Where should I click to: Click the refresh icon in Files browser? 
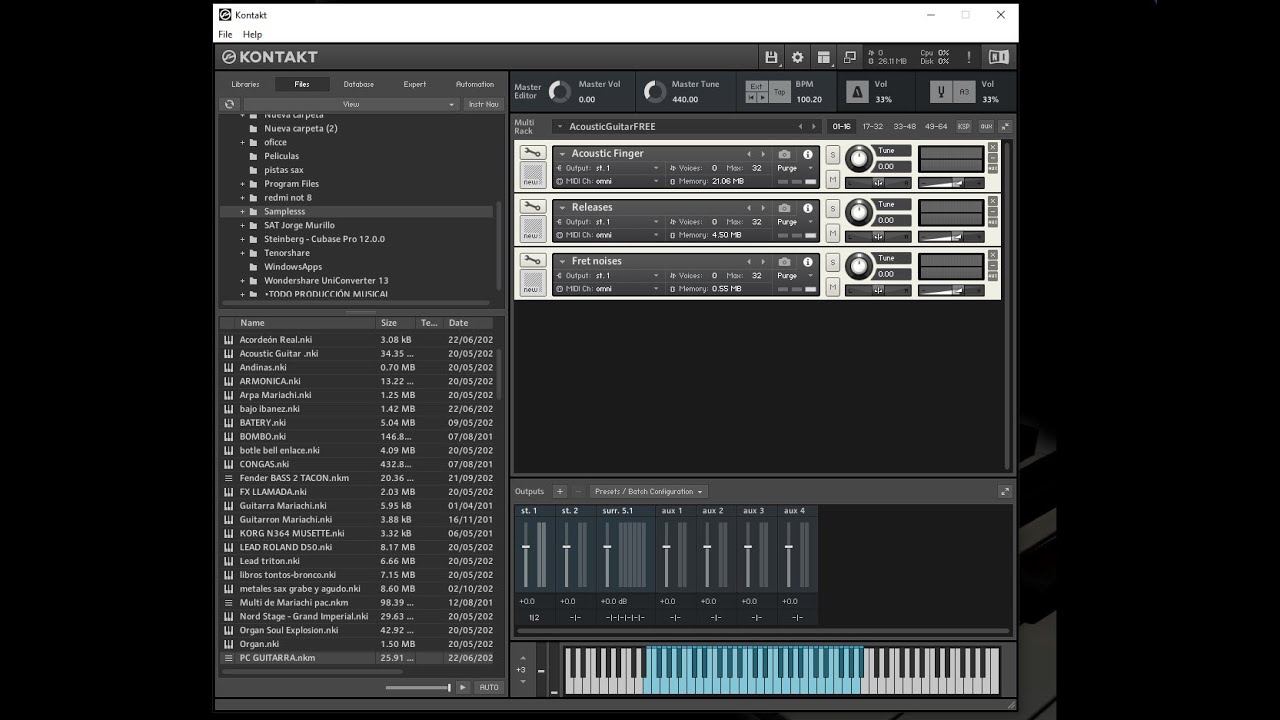point(230,104)
